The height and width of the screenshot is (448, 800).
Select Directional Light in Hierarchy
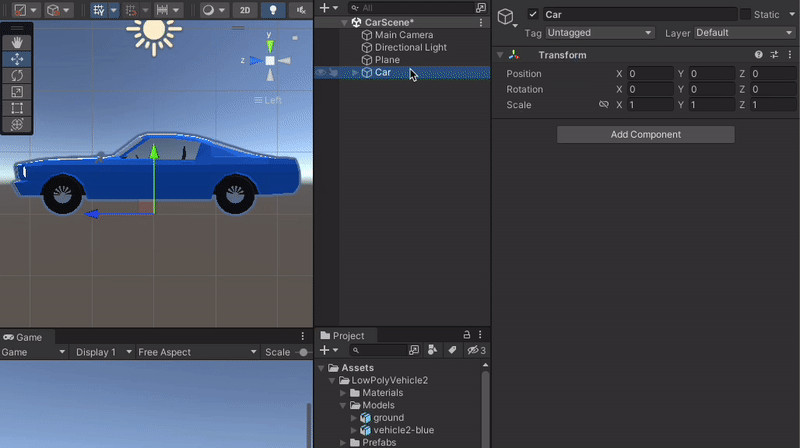411,47
